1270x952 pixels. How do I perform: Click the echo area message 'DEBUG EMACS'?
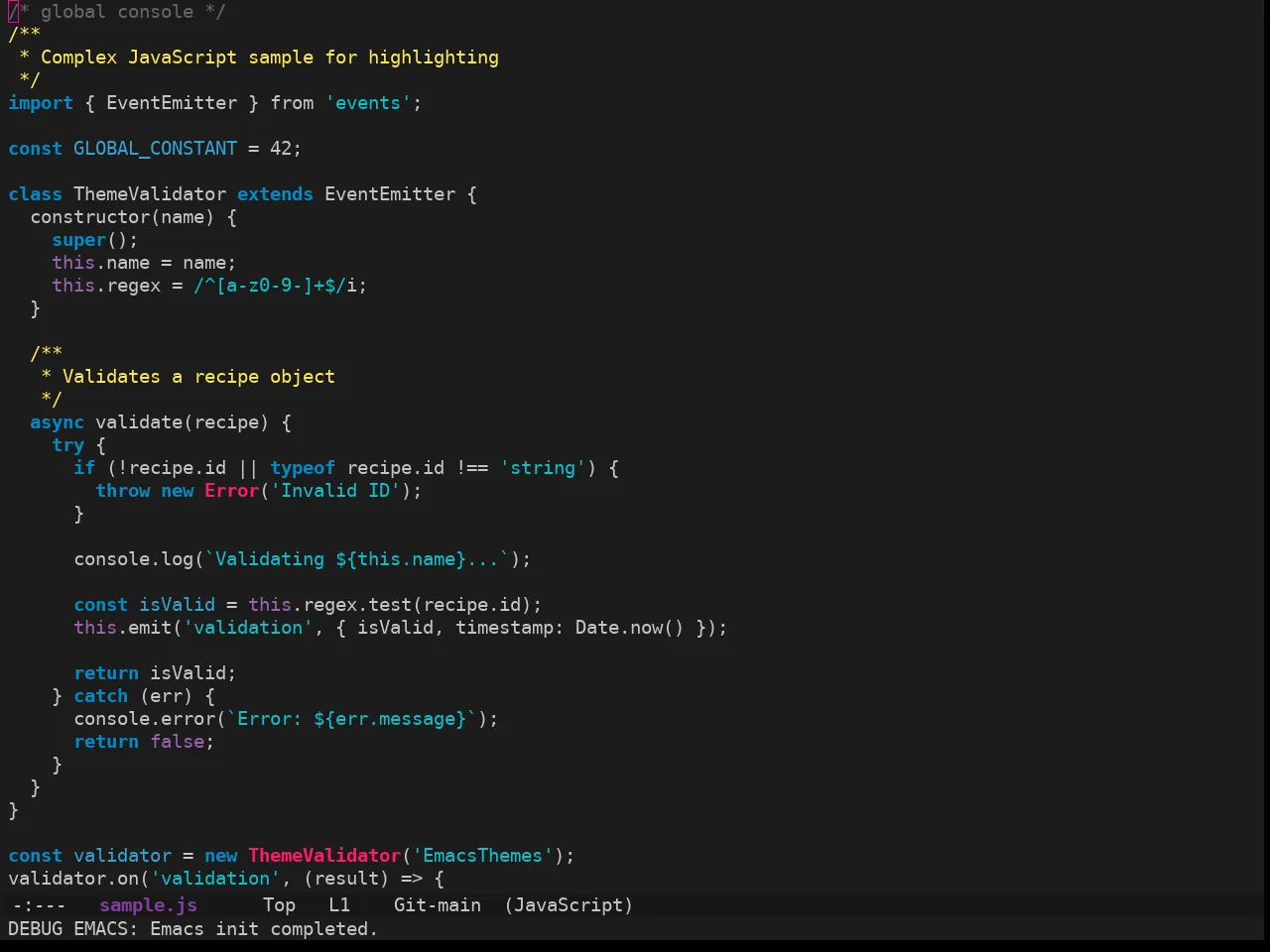click(x=192, y=929)
